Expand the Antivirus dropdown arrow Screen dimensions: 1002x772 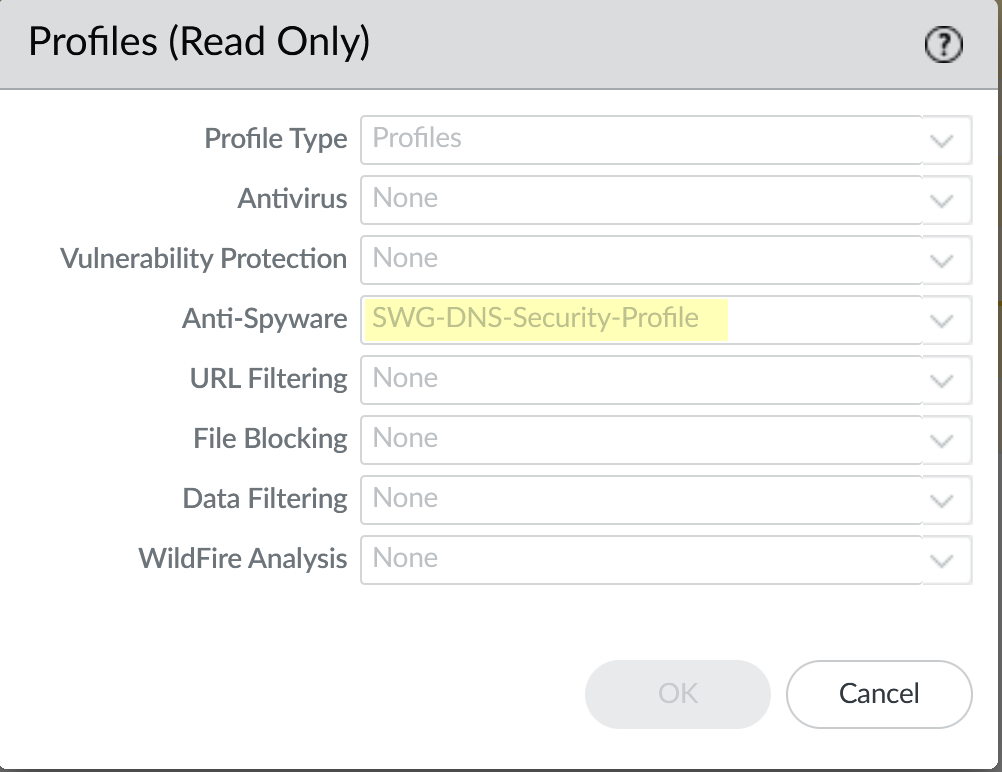tap(941, 200)
